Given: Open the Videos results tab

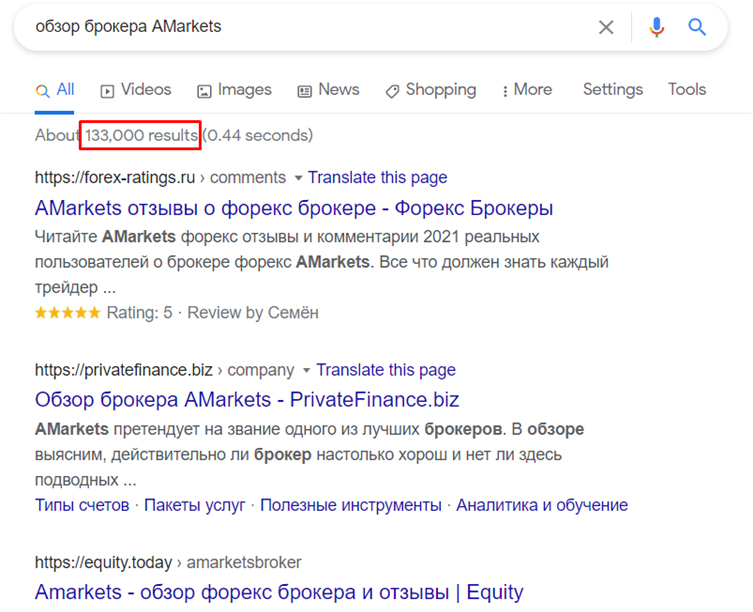Looking at the screenshot, I should (x=136, y=90).
